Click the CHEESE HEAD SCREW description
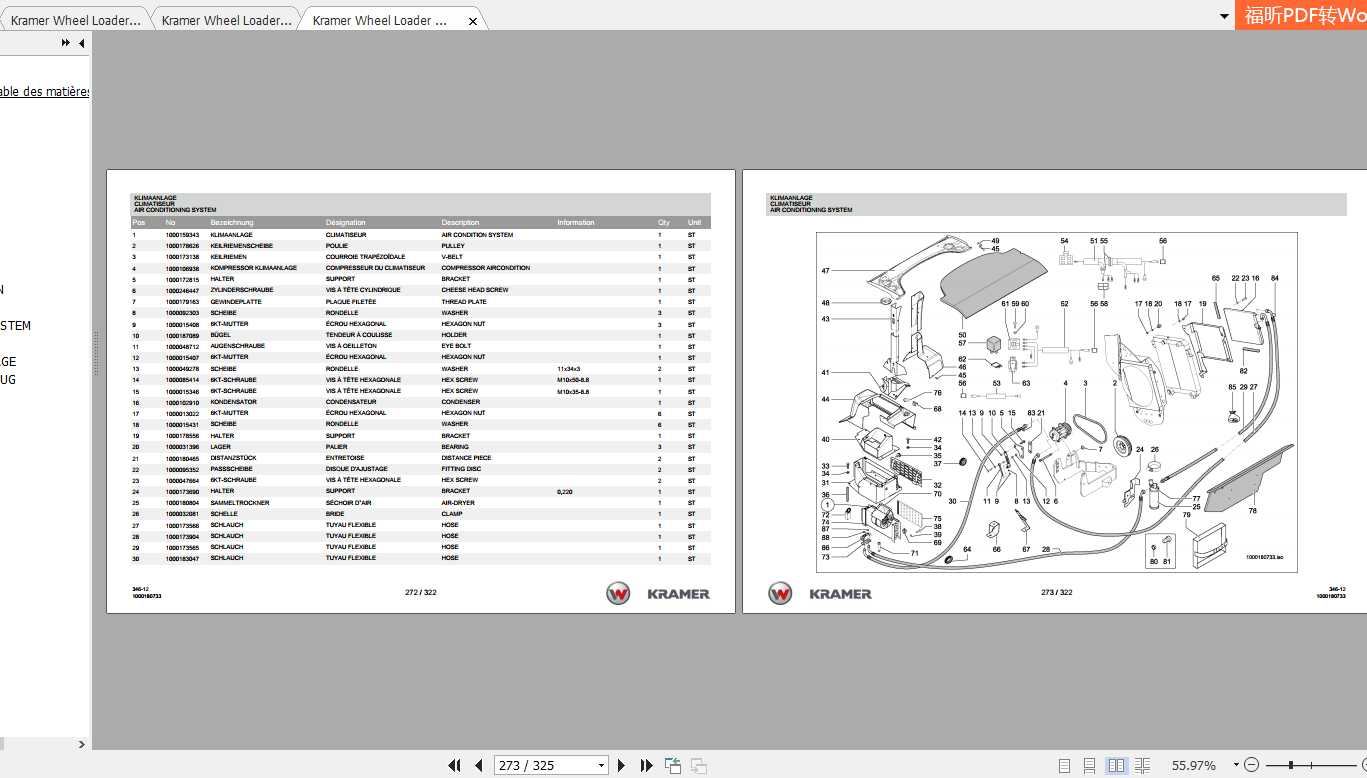1367x778 pixels. (475, 290)
